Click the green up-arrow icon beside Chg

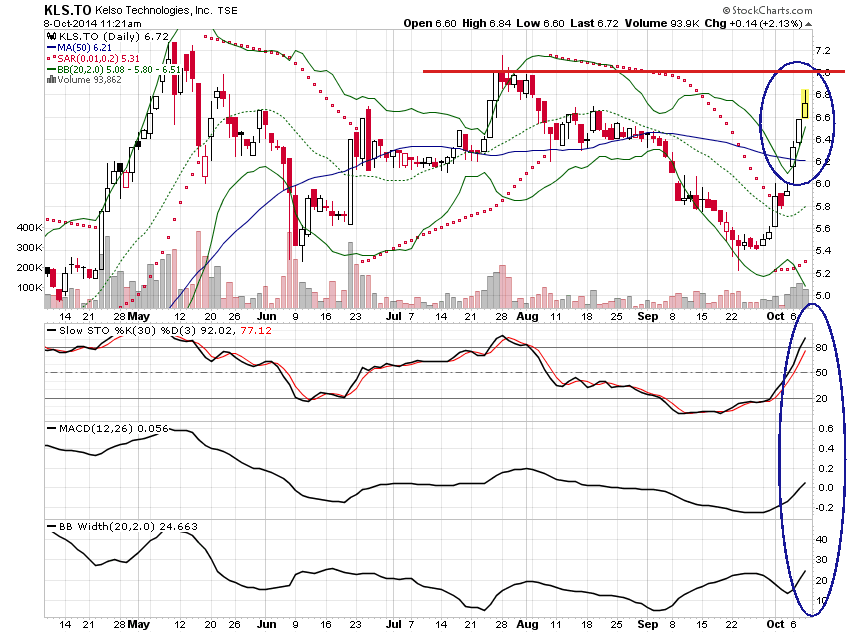(808, 24)
